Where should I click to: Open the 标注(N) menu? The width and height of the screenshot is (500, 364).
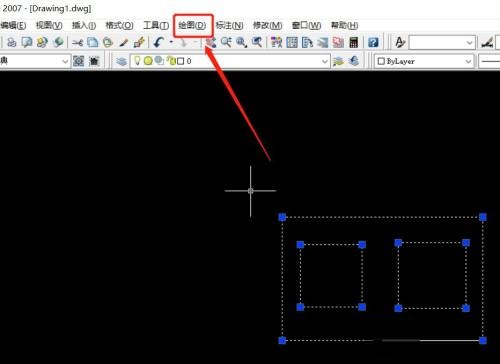229,25
